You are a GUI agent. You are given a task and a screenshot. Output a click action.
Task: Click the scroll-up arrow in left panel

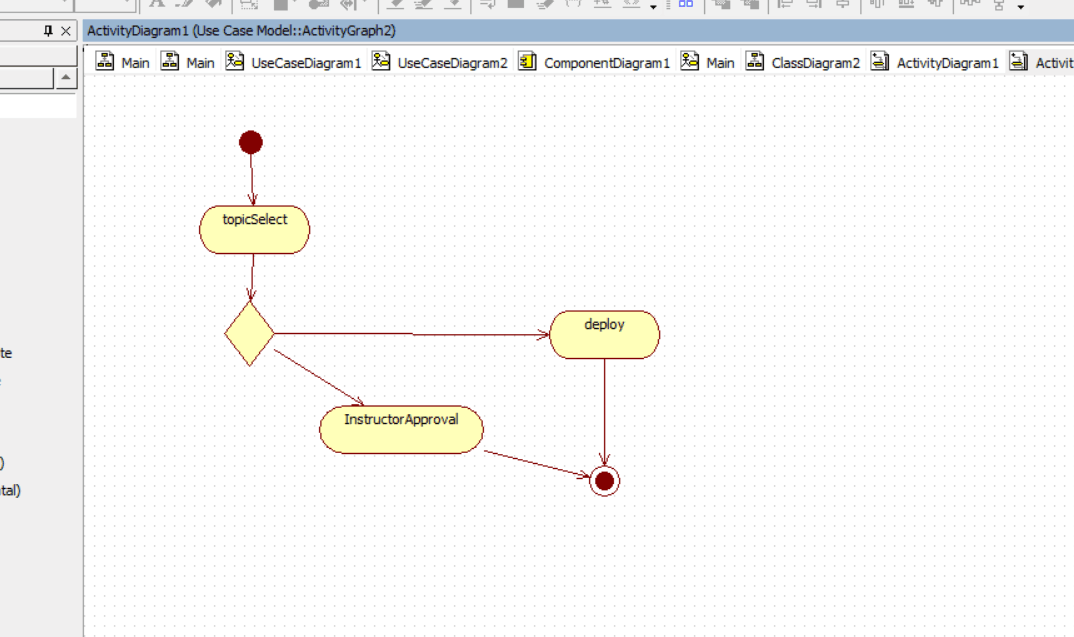(x=66, y=77)
